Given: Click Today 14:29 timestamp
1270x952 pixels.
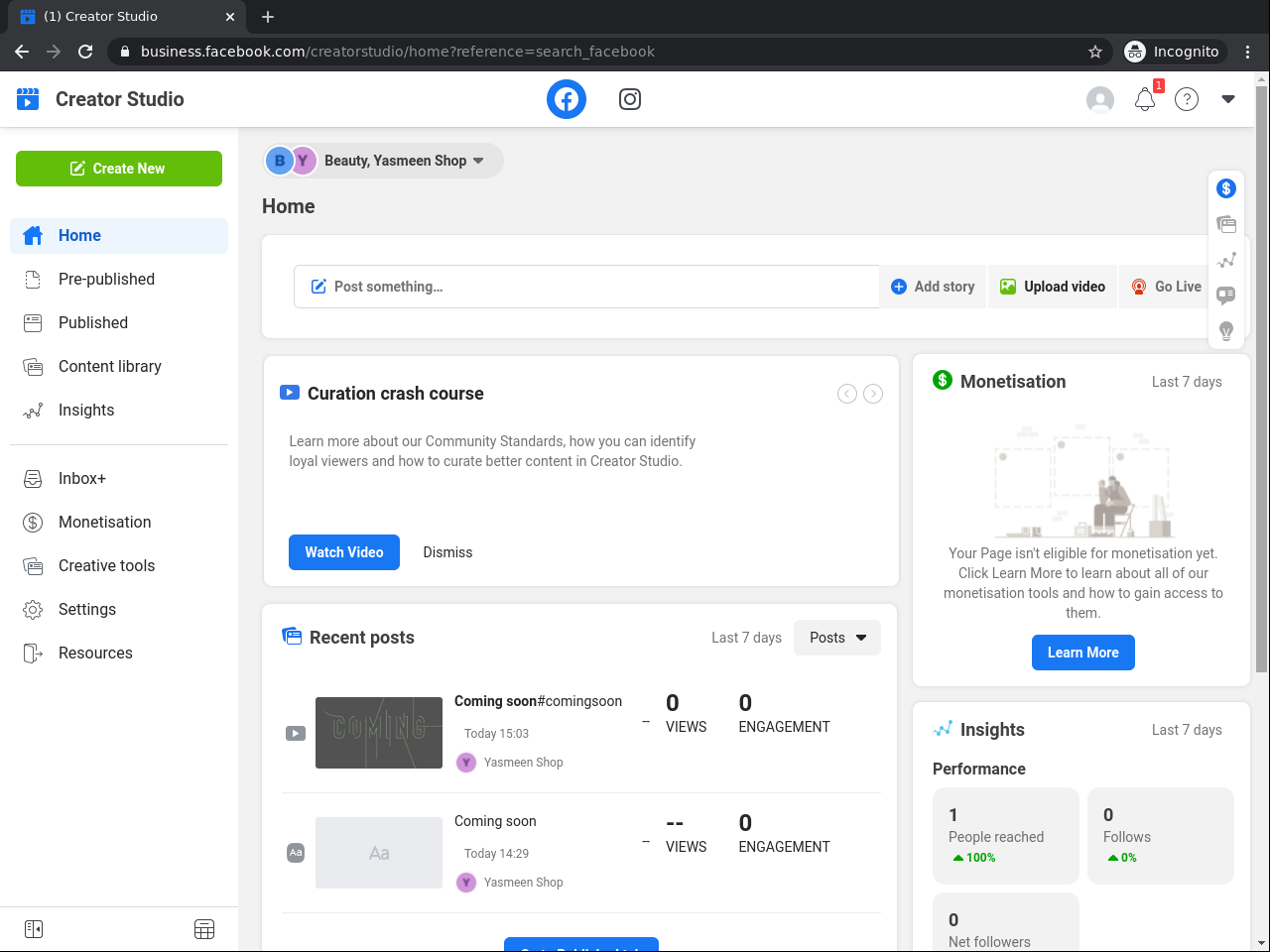Looking at the screenshot, I should [x=496, y=854].
